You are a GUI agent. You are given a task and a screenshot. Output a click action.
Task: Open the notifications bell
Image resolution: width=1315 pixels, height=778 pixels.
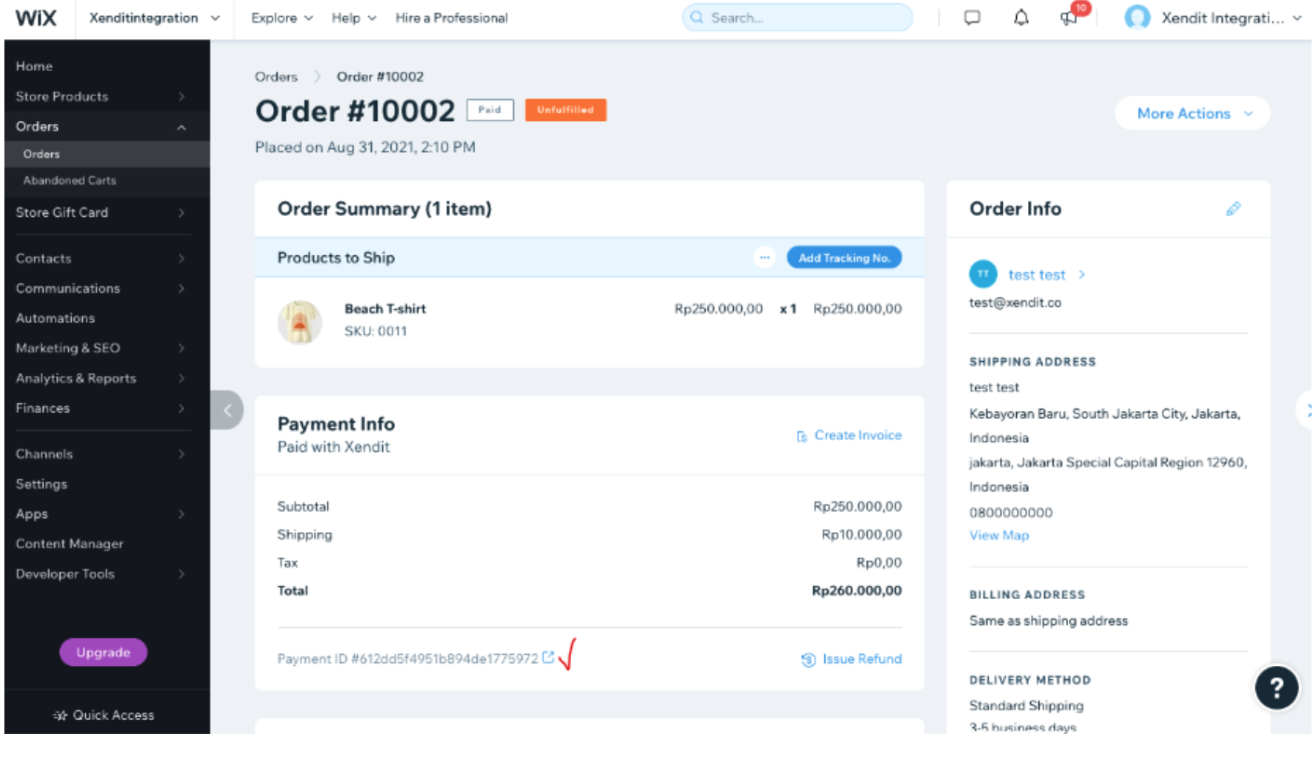click(x=1020, y=17)
